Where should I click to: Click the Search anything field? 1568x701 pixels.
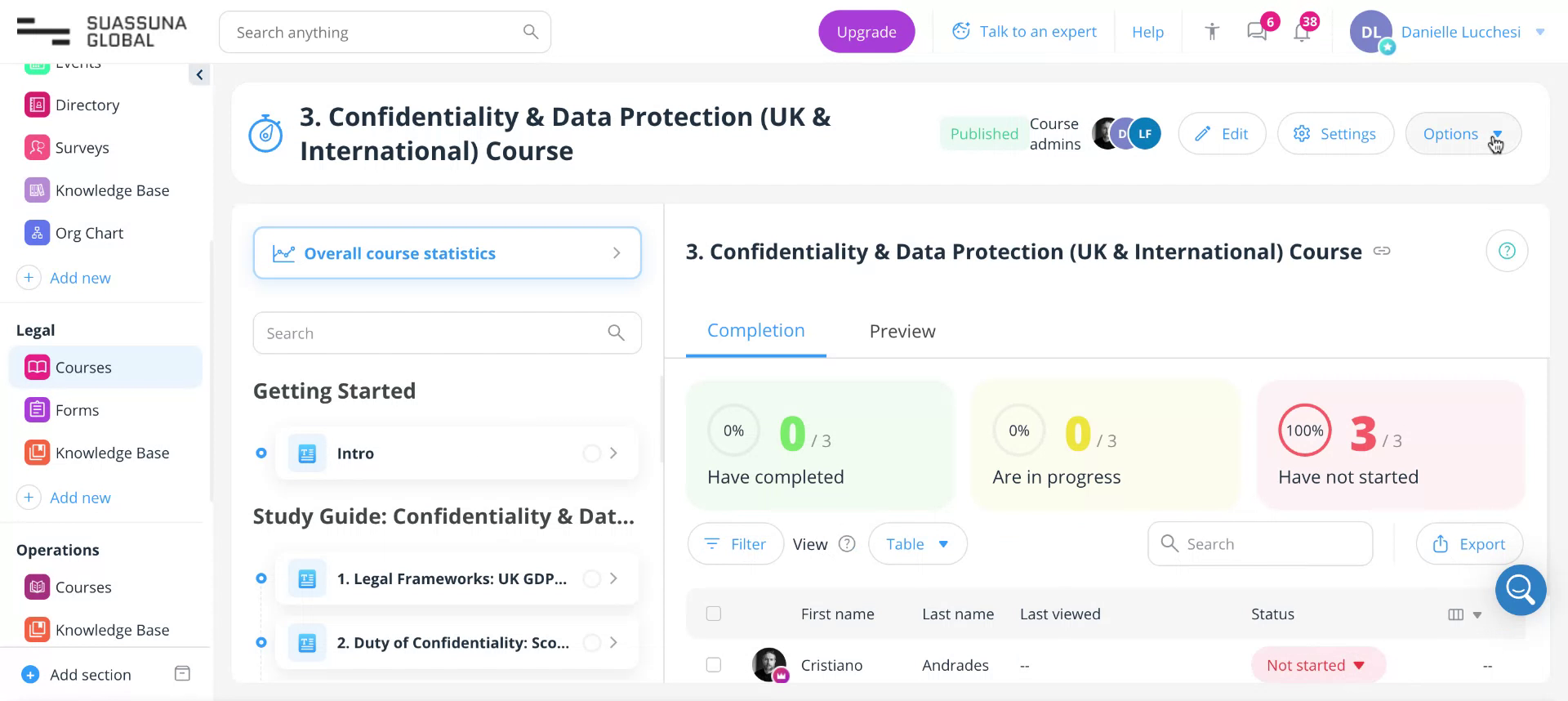click(x=376, y=33)
